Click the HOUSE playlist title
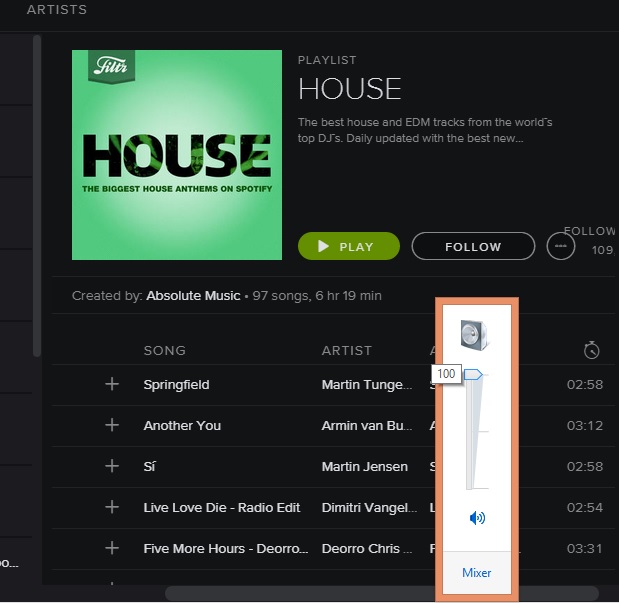619x603 pixels. 350,88
